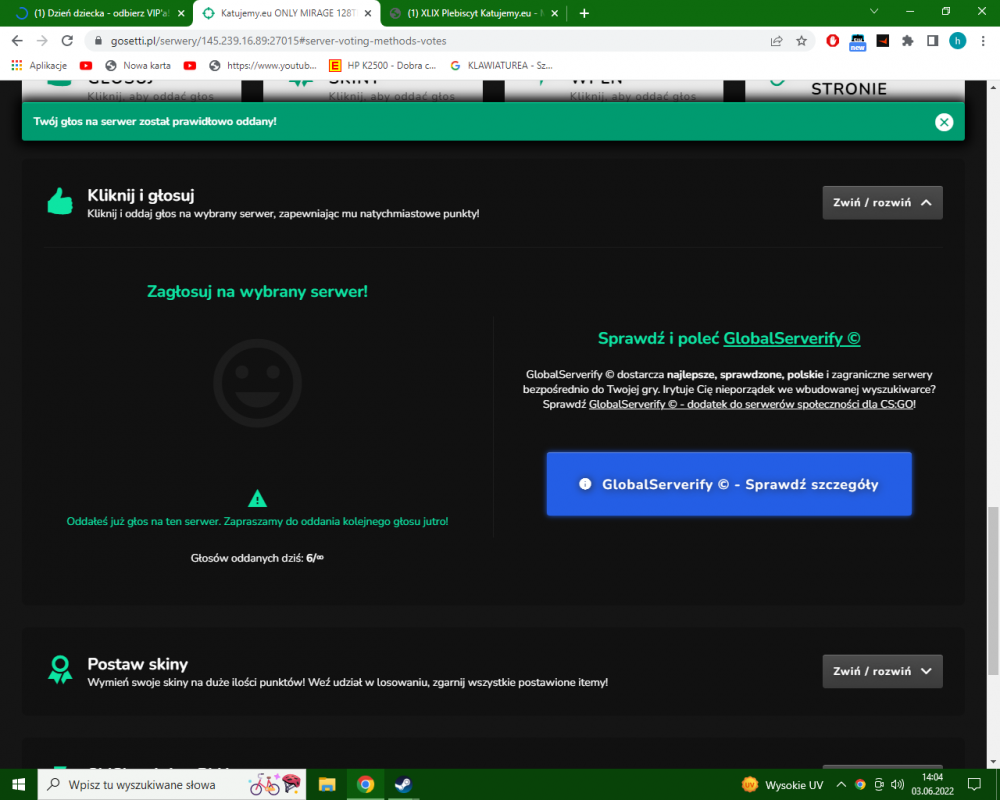Open the profile avatar h

(x=957, y=41)
